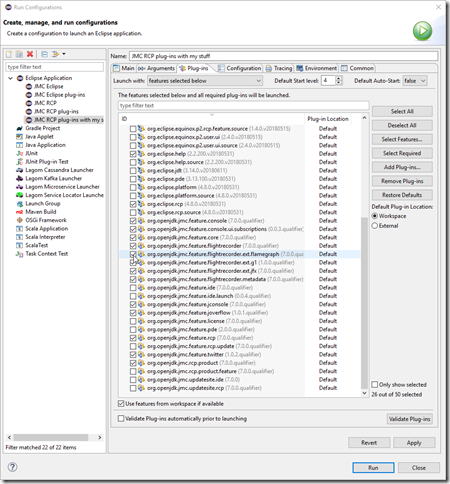Click the Collapse All toolbar icon
Image resolution: width=450 pixels, height=484 pixels.
(x=44, y=54)
